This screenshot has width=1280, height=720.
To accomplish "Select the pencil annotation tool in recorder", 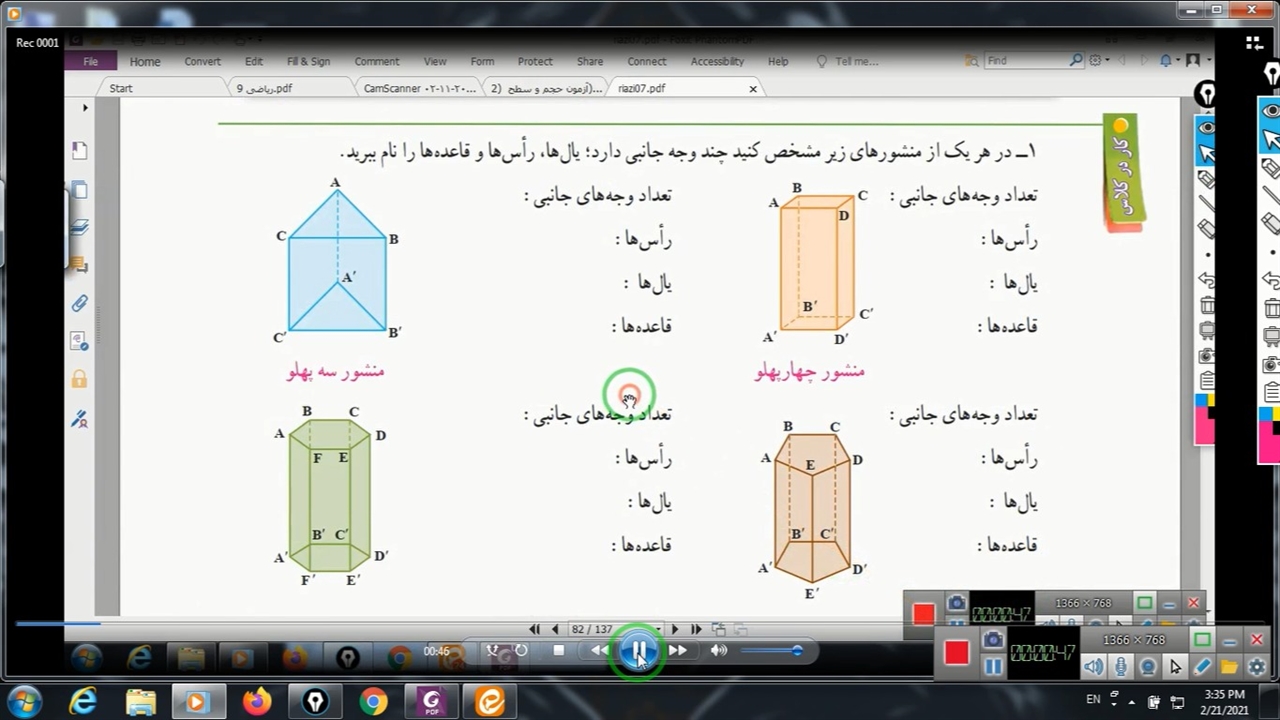I will point(1202,667).
